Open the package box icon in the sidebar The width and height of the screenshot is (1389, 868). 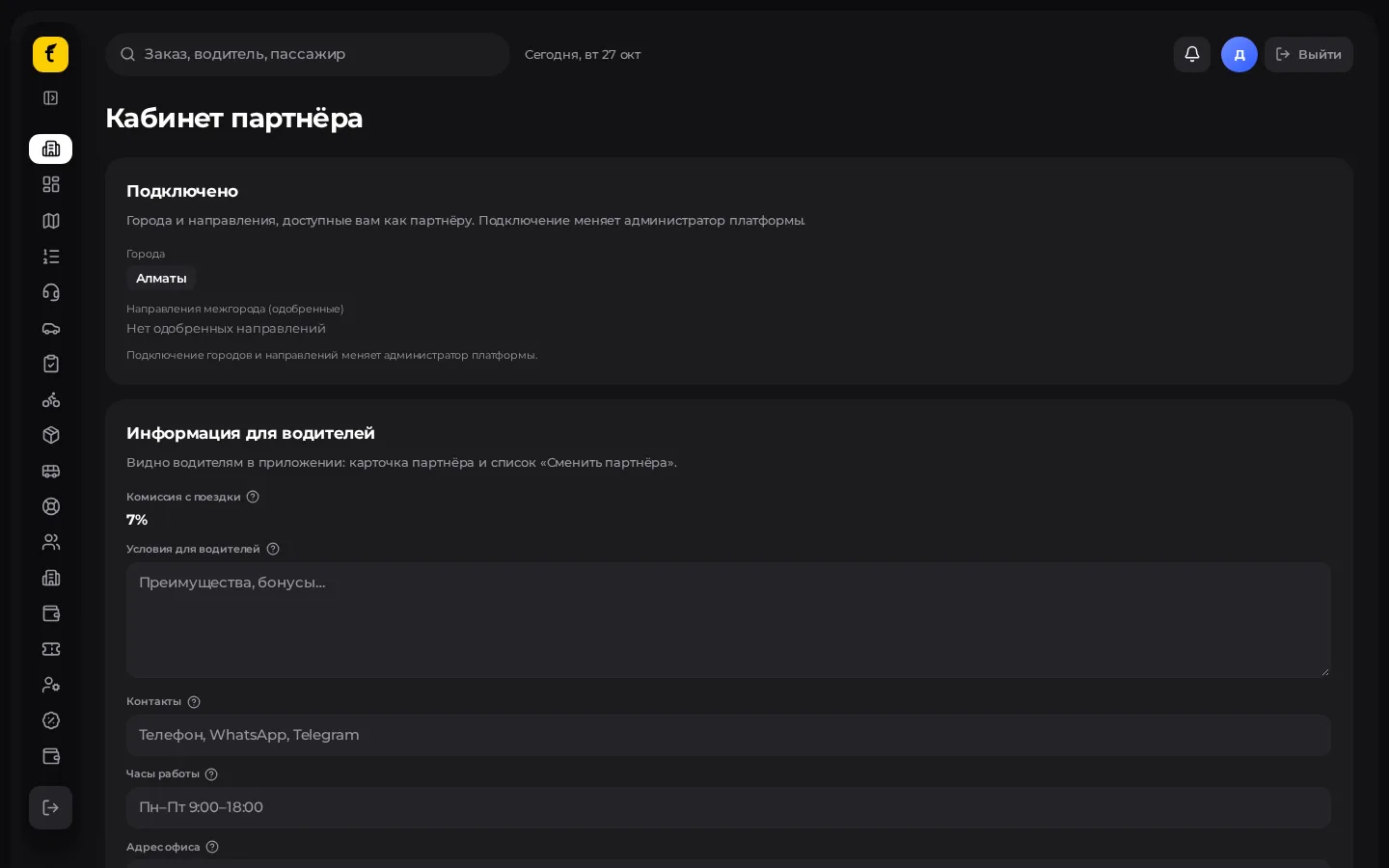pos(51,435)
